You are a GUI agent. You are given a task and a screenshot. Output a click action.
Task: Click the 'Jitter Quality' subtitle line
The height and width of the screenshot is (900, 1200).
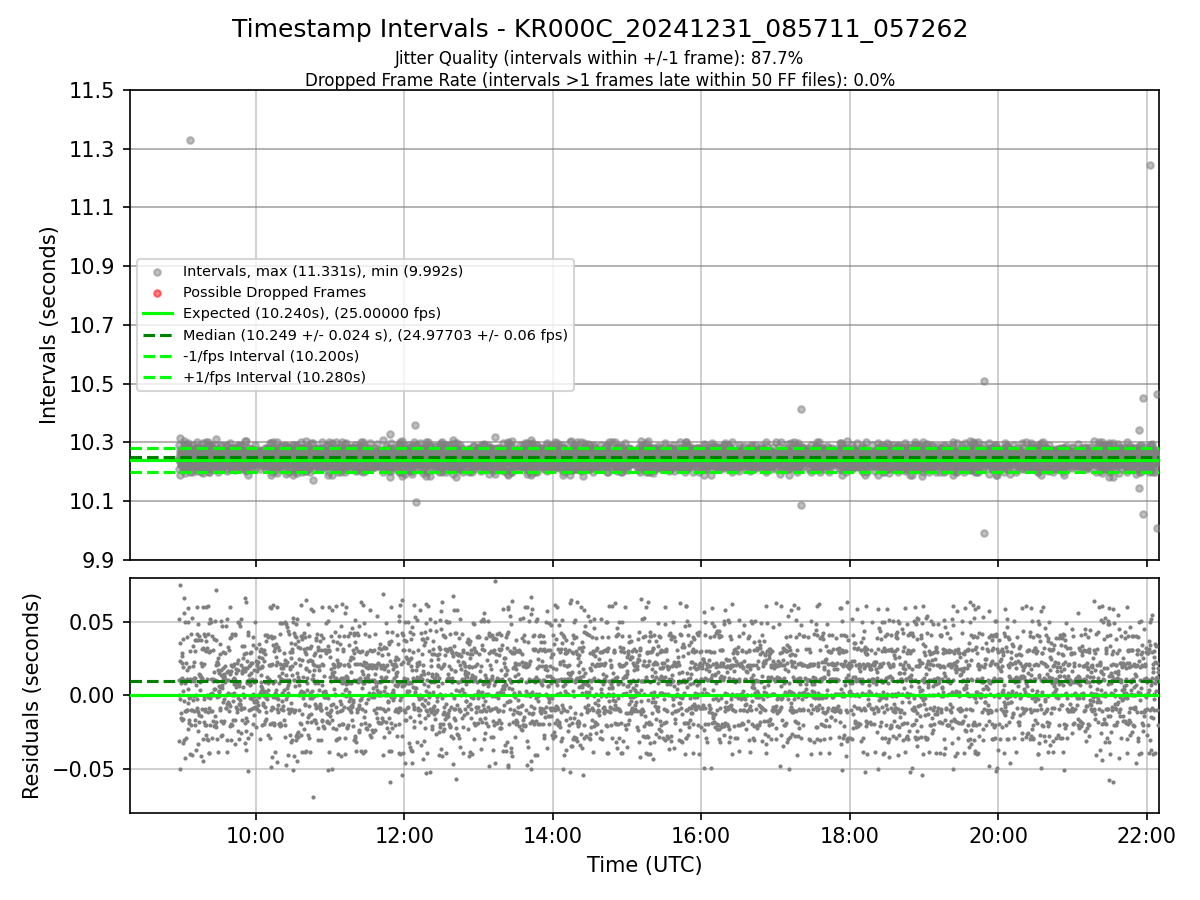point(599,58)
